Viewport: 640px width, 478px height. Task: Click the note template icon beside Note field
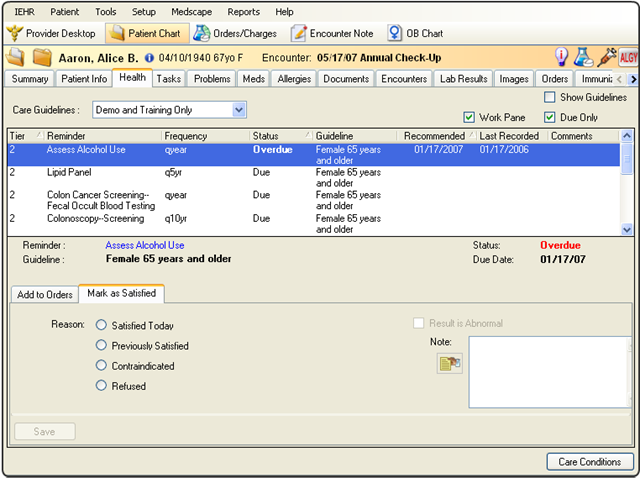click(x=450, y=363)
